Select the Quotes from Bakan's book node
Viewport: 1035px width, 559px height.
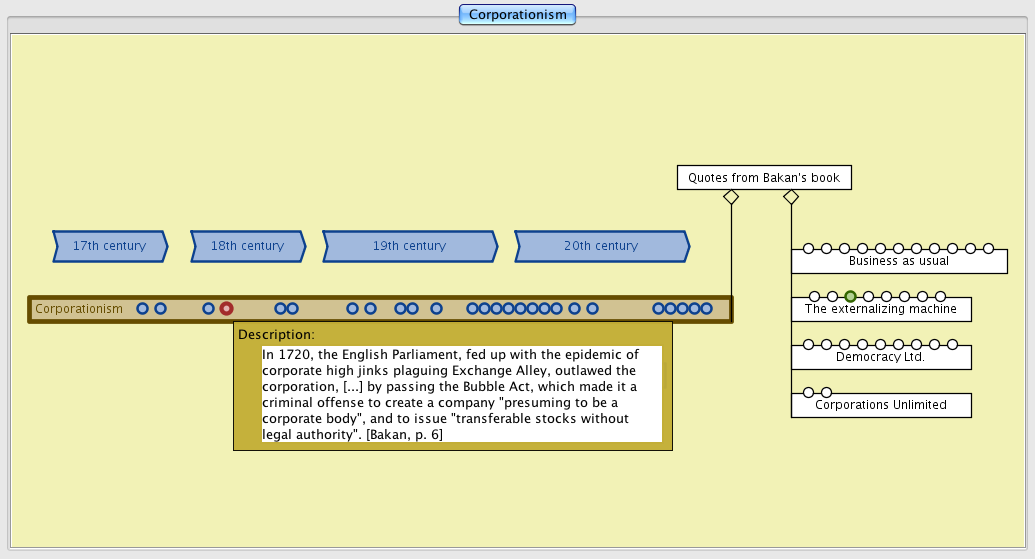764,178
